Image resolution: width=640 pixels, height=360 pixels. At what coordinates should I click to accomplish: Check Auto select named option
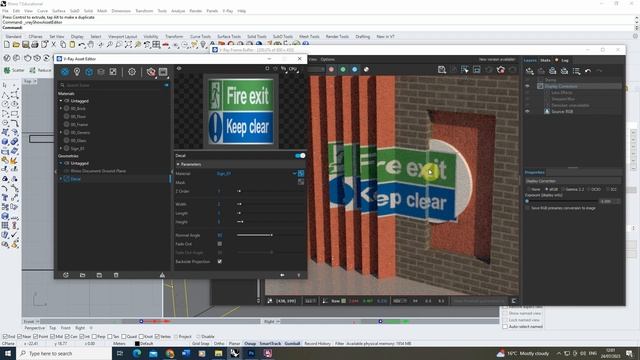(x=505, y=327)
